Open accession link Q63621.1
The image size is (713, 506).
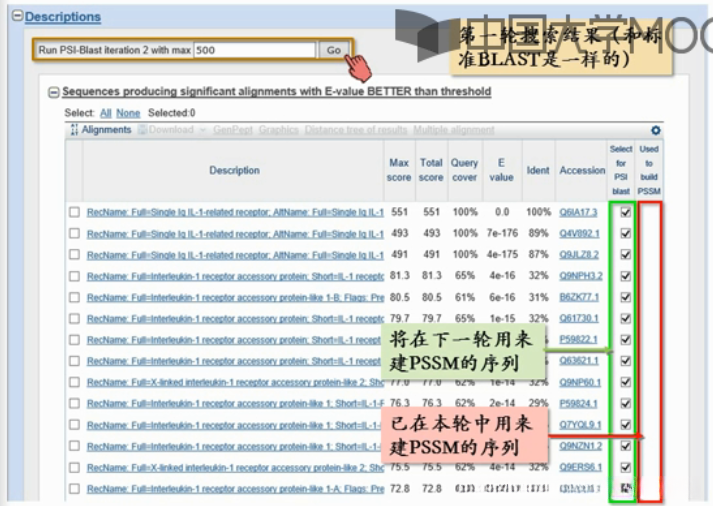579,361
